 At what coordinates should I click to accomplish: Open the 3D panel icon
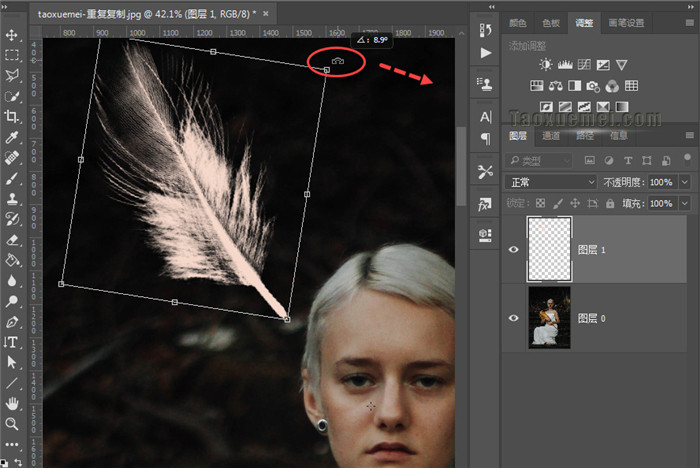point(485,235)
